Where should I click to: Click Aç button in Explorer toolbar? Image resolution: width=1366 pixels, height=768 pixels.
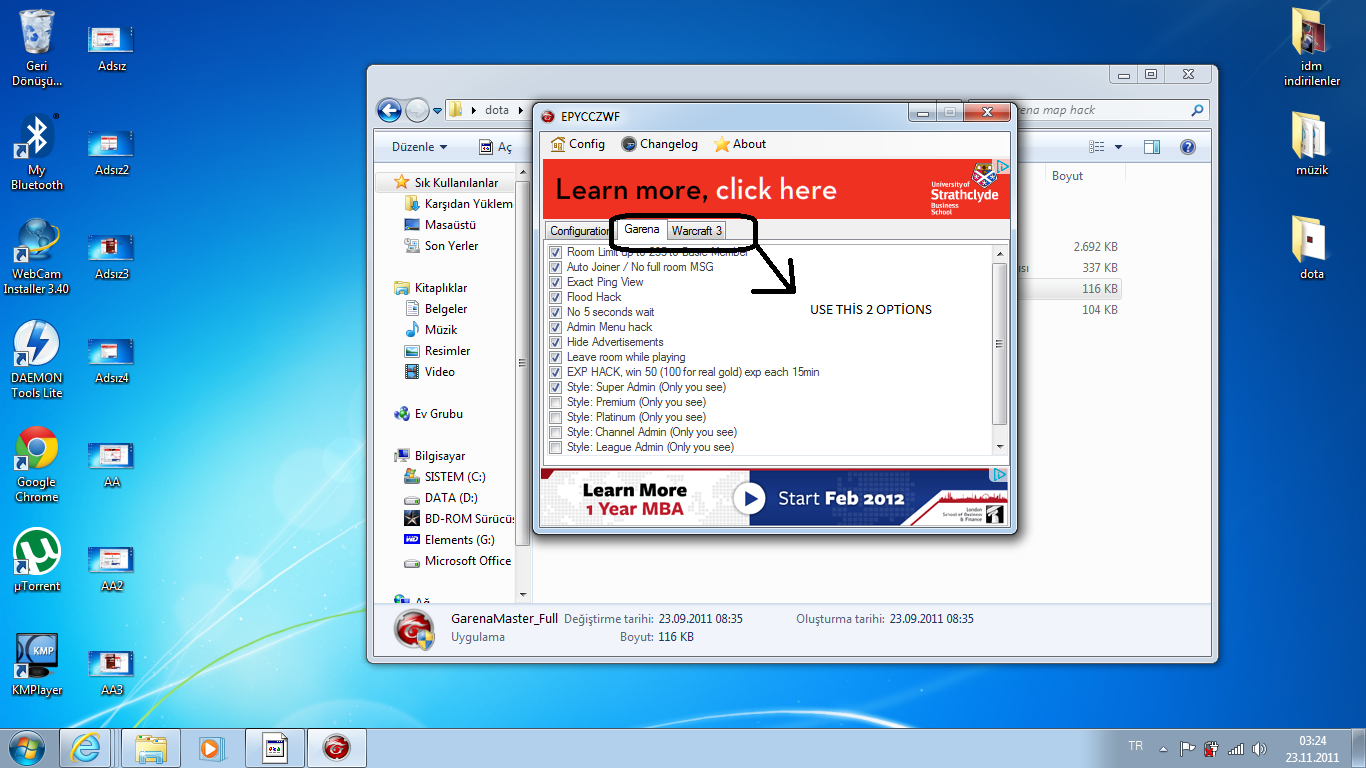496,147
